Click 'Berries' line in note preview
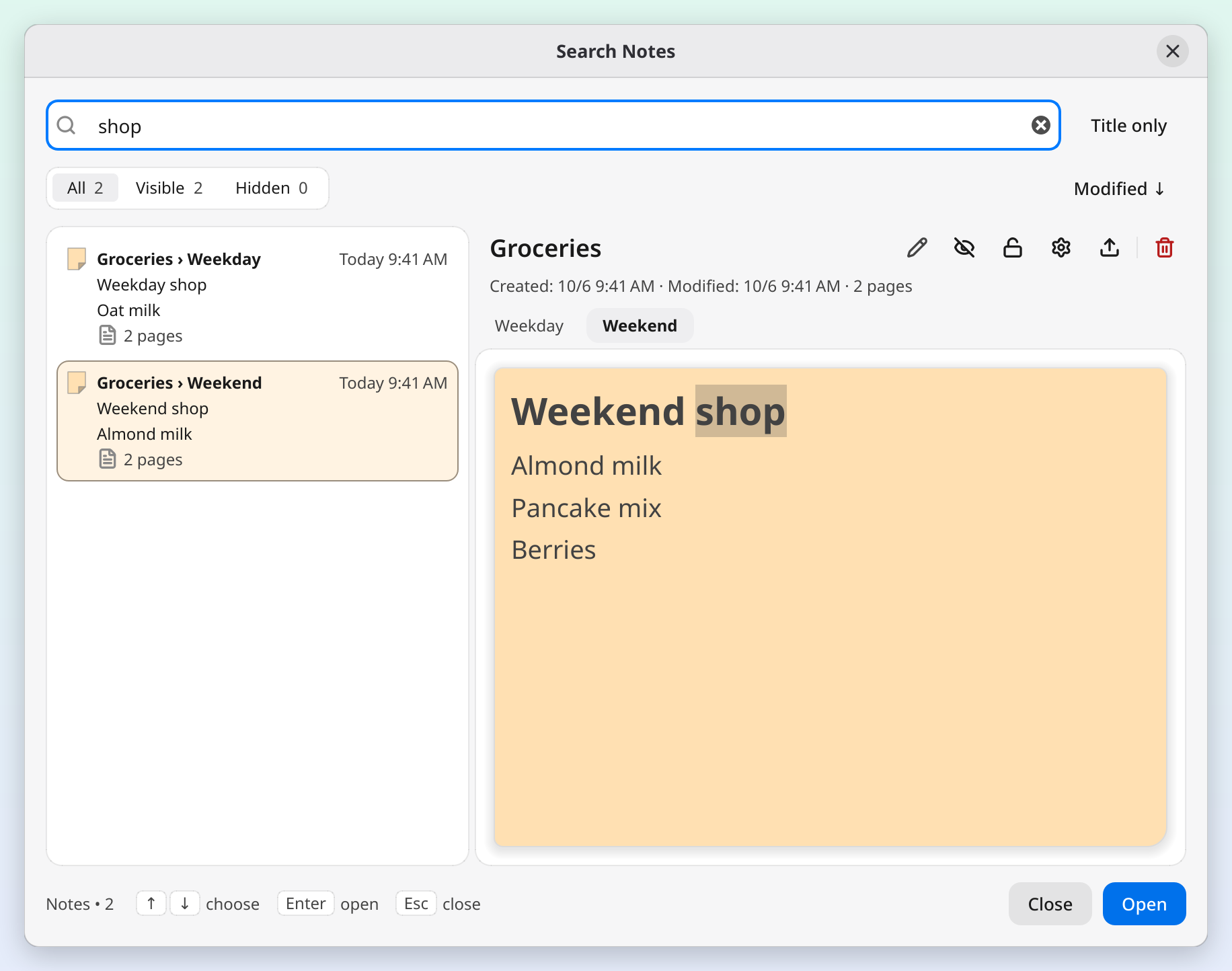 (x=553, y=549)
